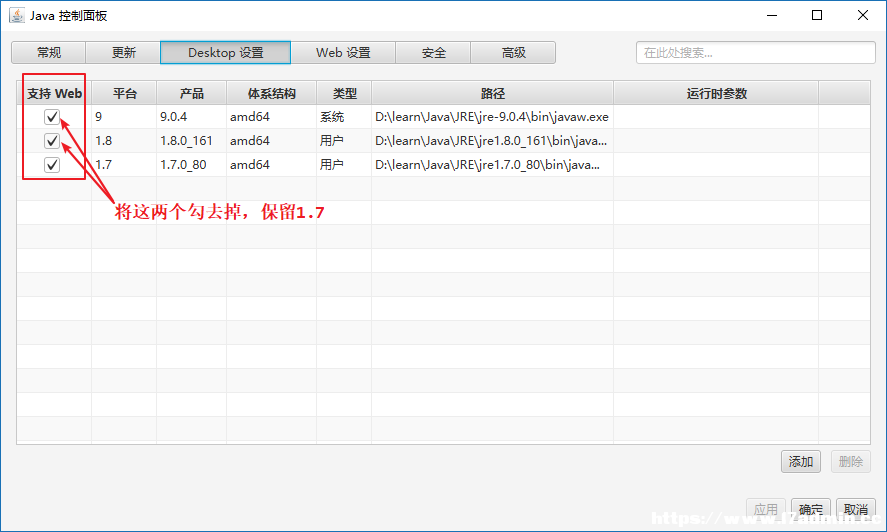Click the 支持 Web column header
This screenshot has height=532, width=887.
click(x=54, y=93)
